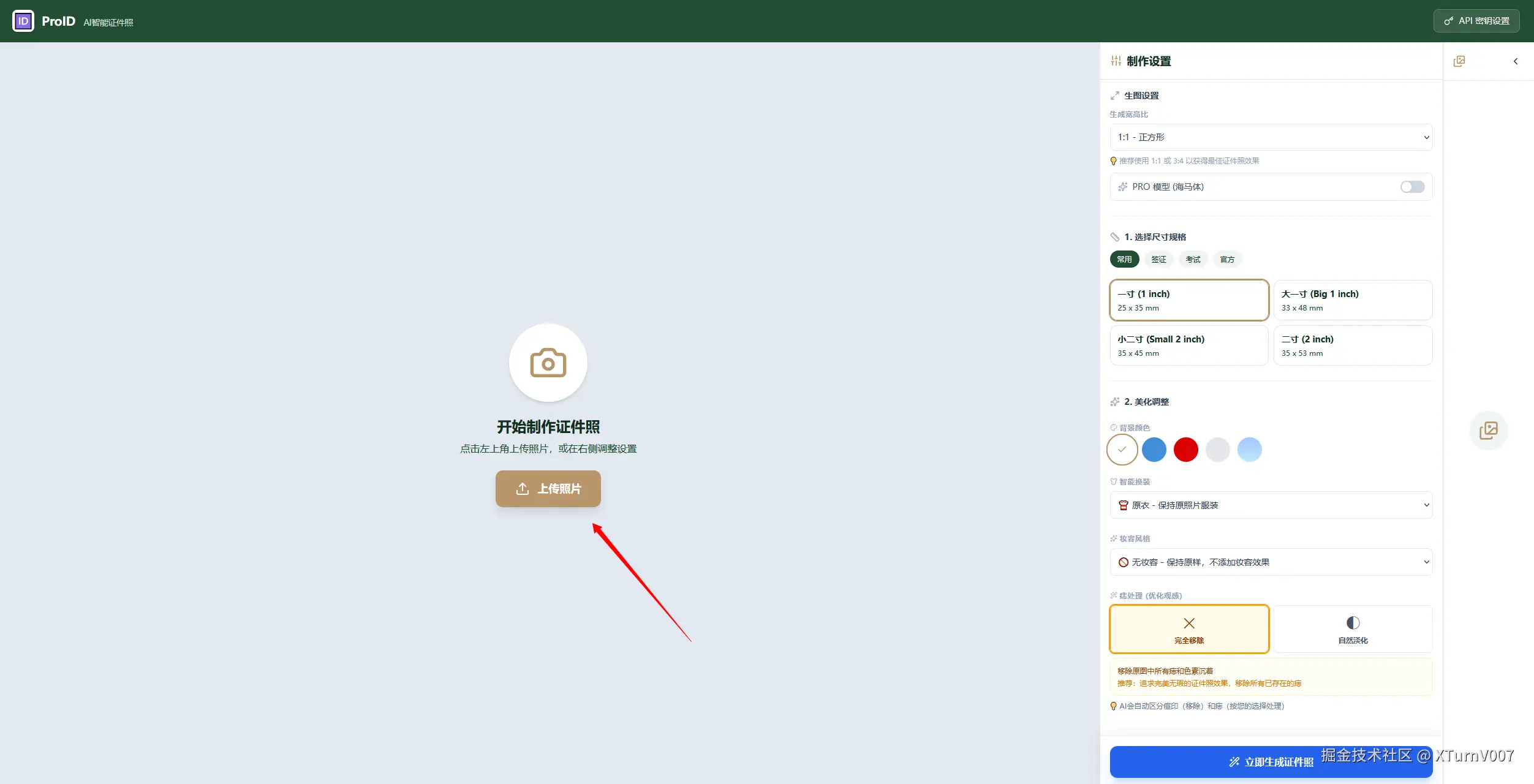Screen dimensions: 1534x784
Task: Open the 妆容风格 makeup style dropdown
Action: [x=1271, y=562]
